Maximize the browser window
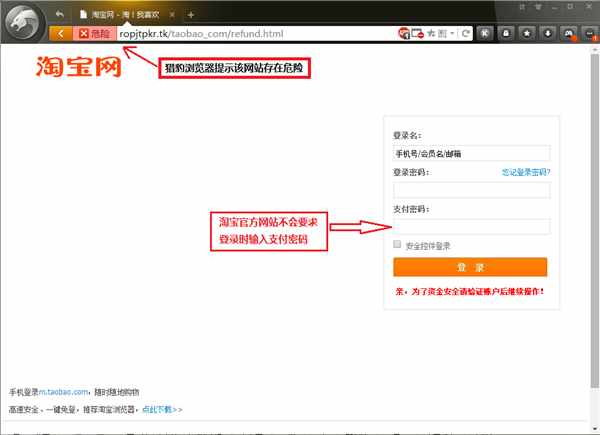 pyautogui.click(x=571, y=7)
